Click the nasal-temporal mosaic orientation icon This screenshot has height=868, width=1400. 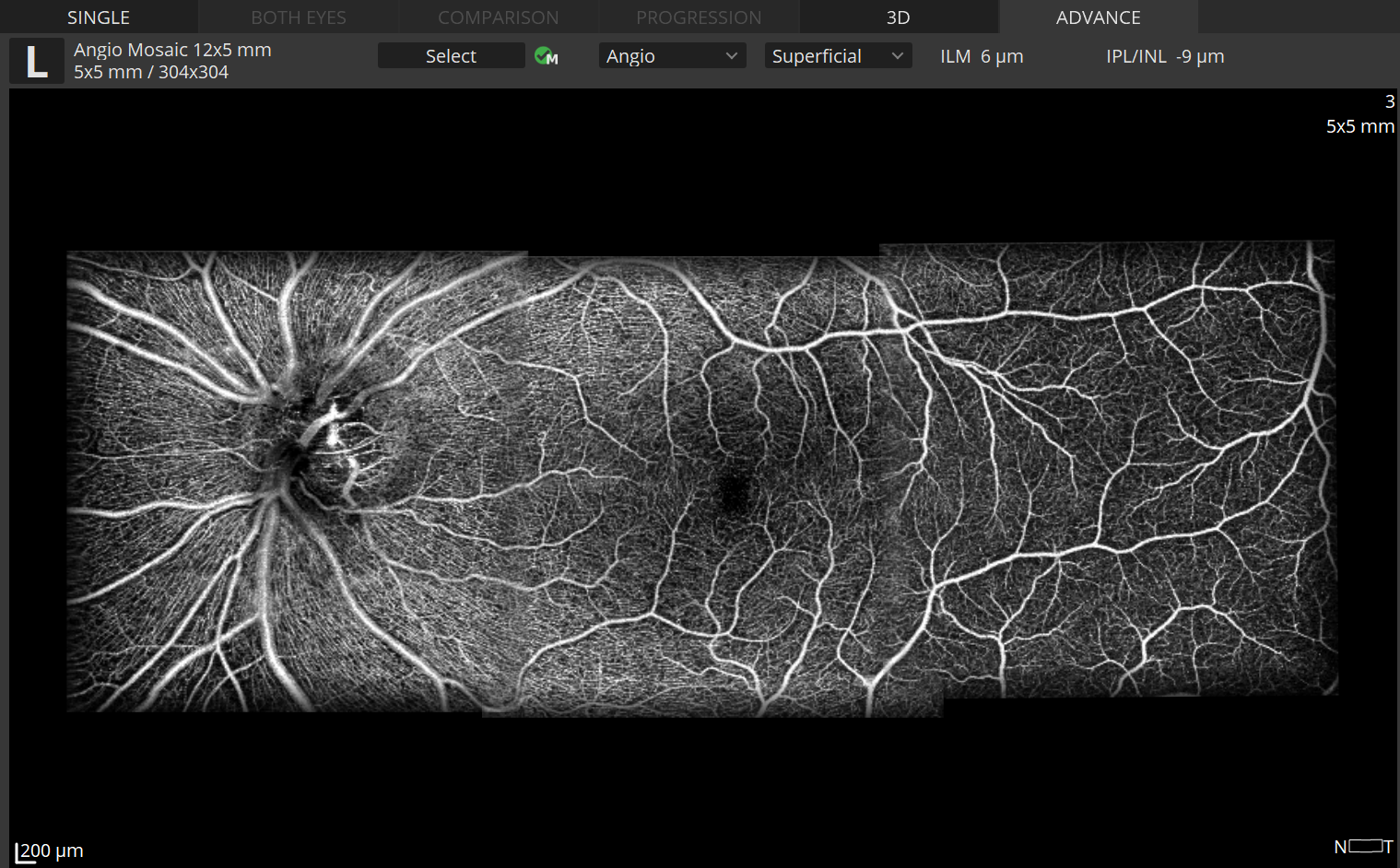tap(1364, 846)
